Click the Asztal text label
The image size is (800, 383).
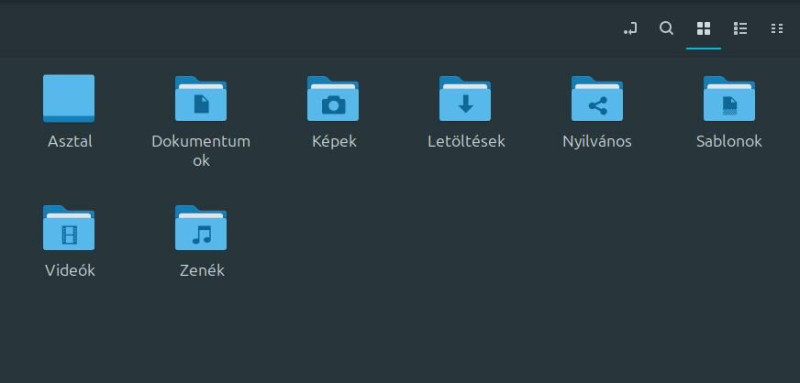click(x=70, y=141)
